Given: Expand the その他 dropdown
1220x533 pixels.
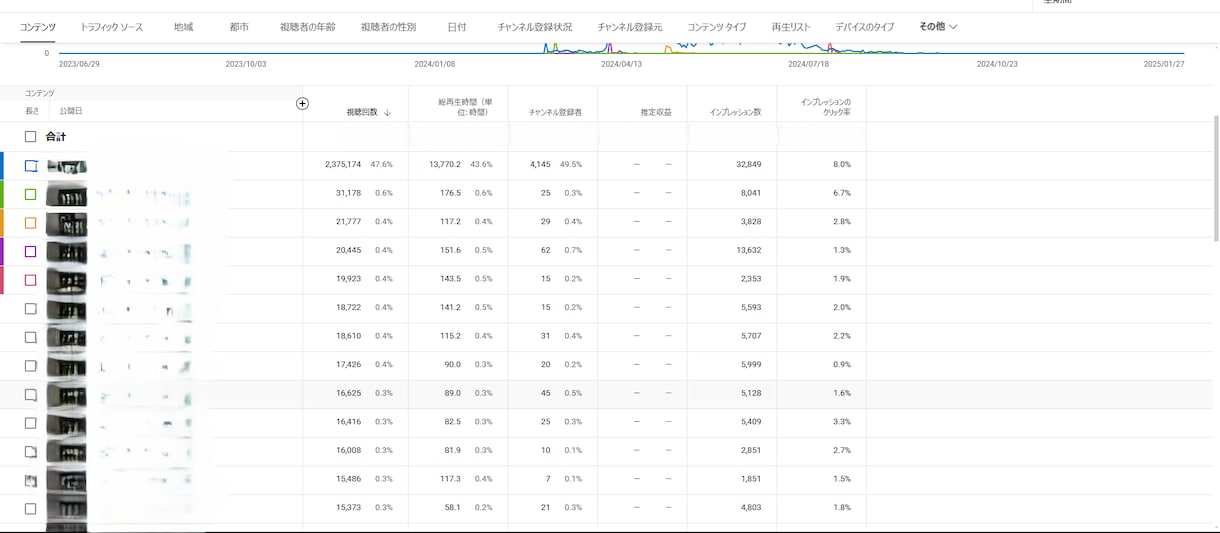Looking at the screenshot, I should point(938,27).
